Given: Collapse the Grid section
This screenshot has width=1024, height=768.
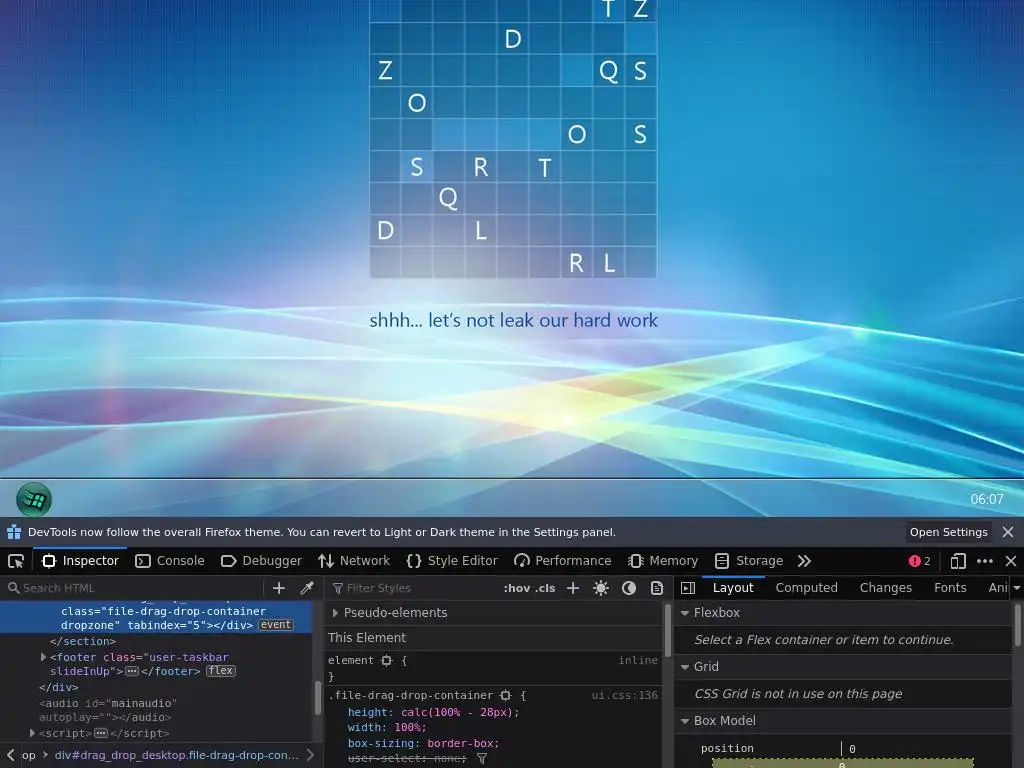Looking at the screenshot, I should (x=685, y=667).
